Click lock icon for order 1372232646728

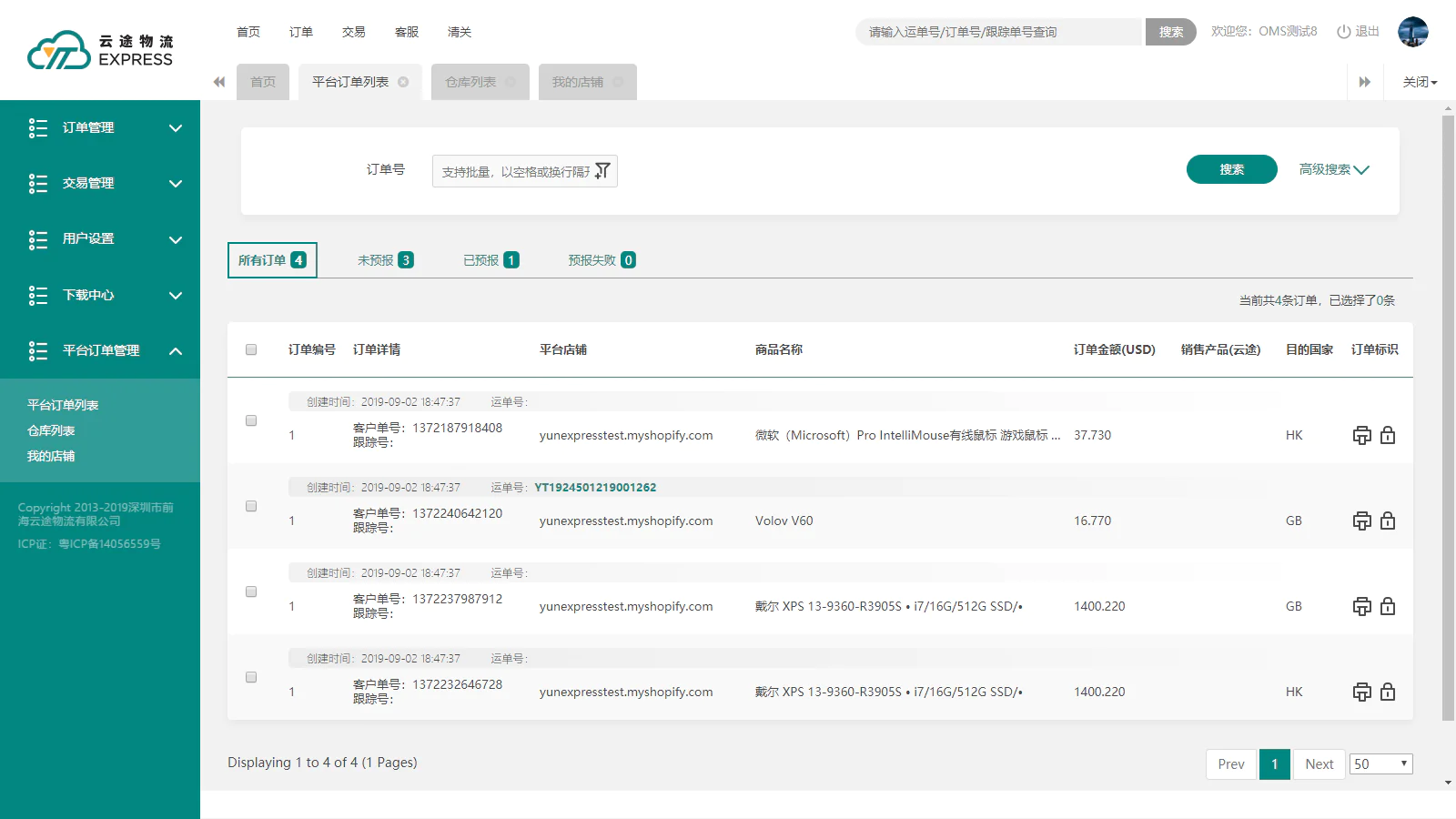pos(1388,692)
